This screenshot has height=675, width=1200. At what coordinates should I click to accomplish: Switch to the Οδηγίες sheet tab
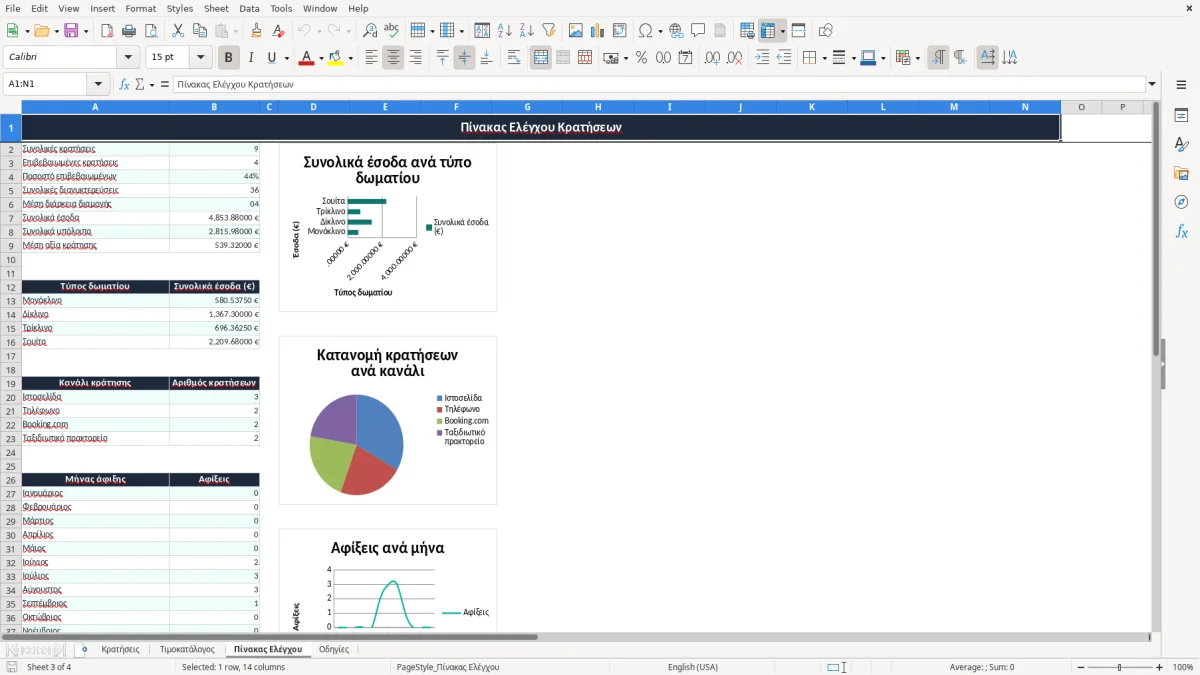click(x=334, y=649)
